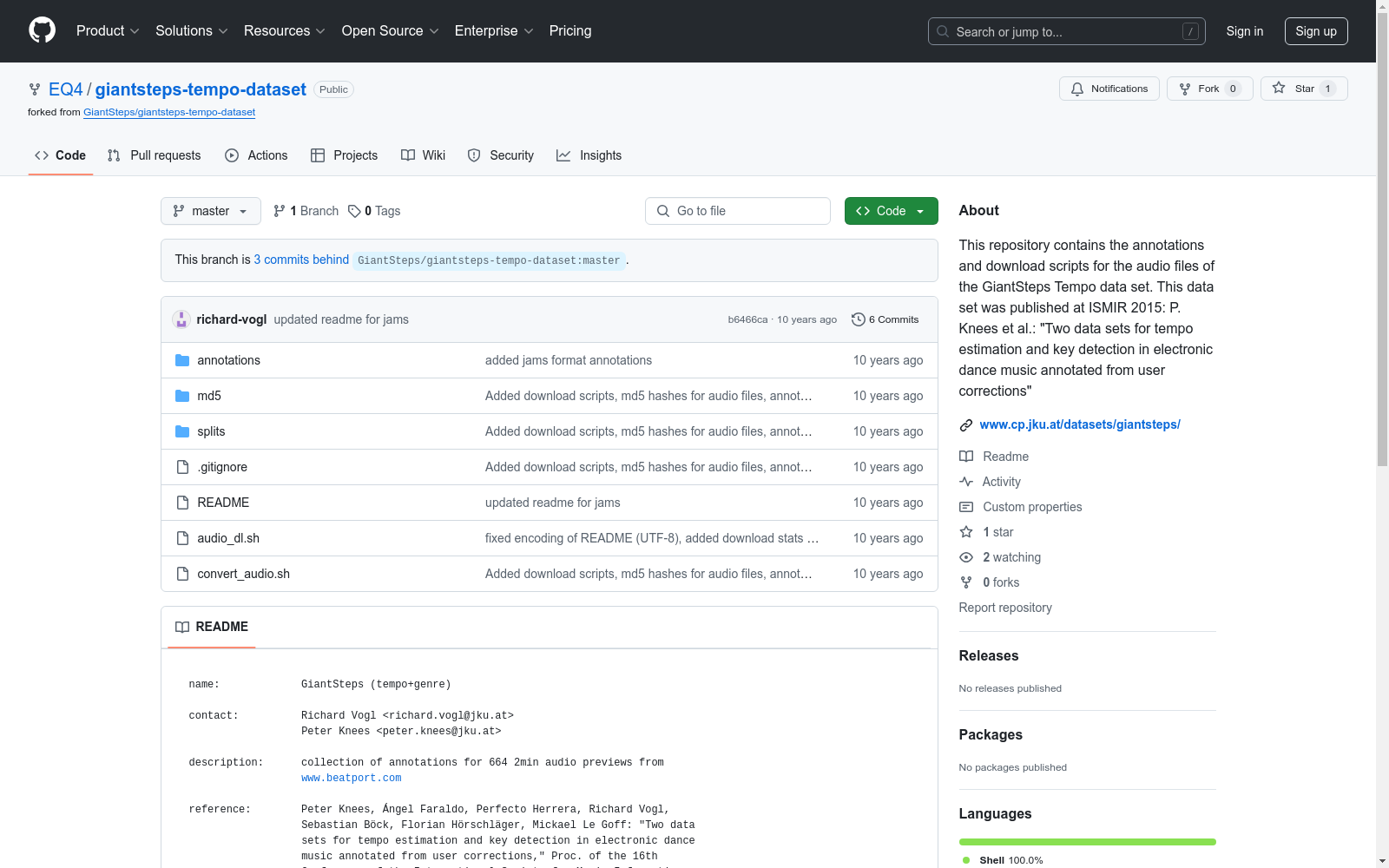The height and width of the screenshot is (868, 1389).
Task: Click the Go to file input
Action: coord(738,211)
